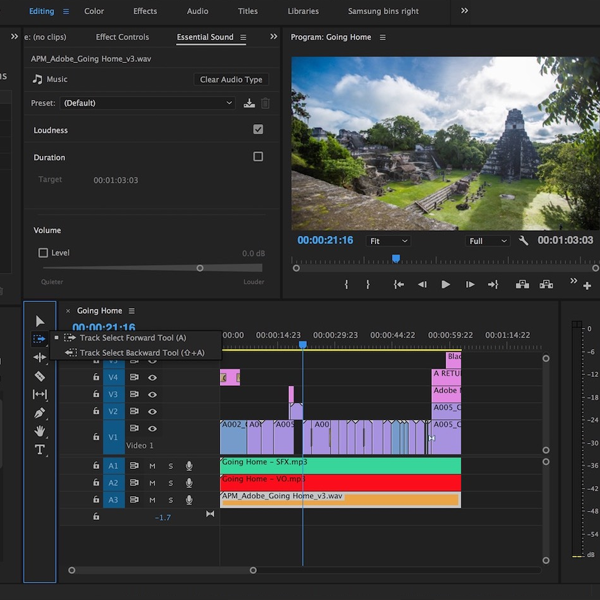Uncheck the Loudness checkbox
The width and height of the screenshot is (600, 600).
pyautogui.click(x=258, y=130)
